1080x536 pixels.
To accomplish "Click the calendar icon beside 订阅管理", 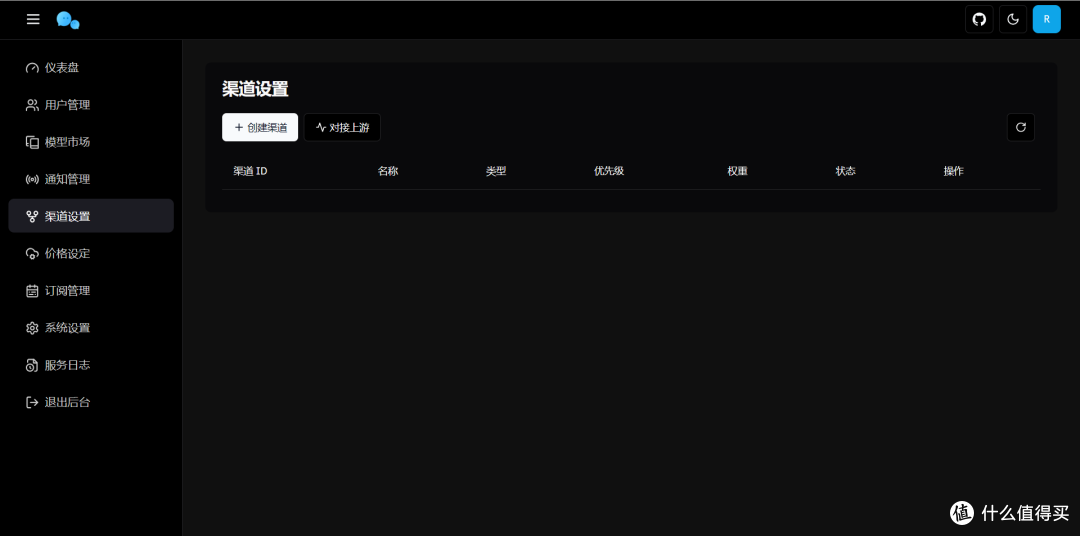I will point(32,291).
